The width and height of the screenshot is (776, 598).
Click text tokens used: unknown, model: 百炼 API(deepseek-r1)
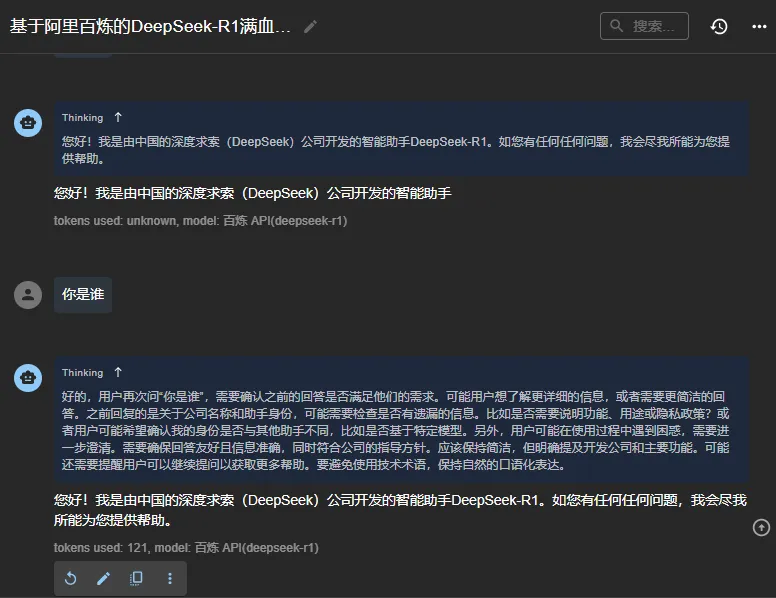pos(200,221)
